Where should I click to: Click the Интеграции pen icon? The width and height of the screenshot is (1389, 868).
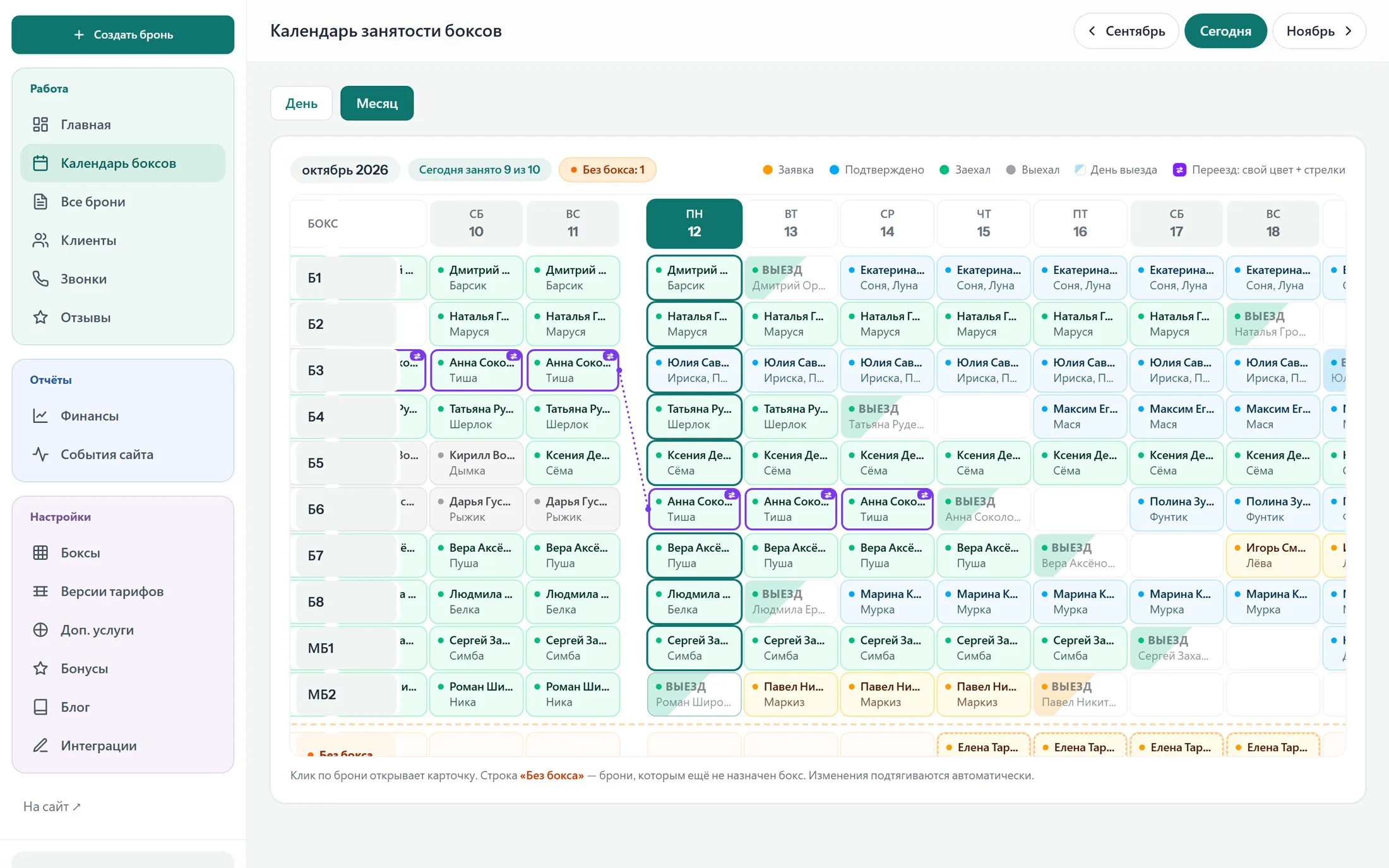coord(40,745)
